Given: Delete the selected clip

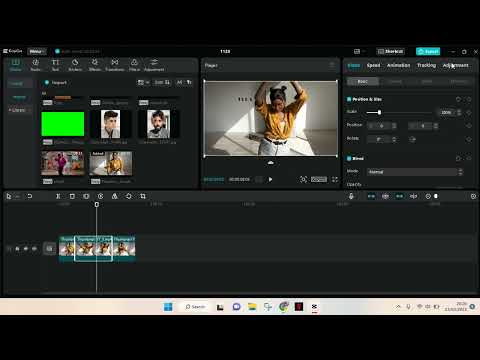Looking at the screenshot, I should (x=72, y=196).
